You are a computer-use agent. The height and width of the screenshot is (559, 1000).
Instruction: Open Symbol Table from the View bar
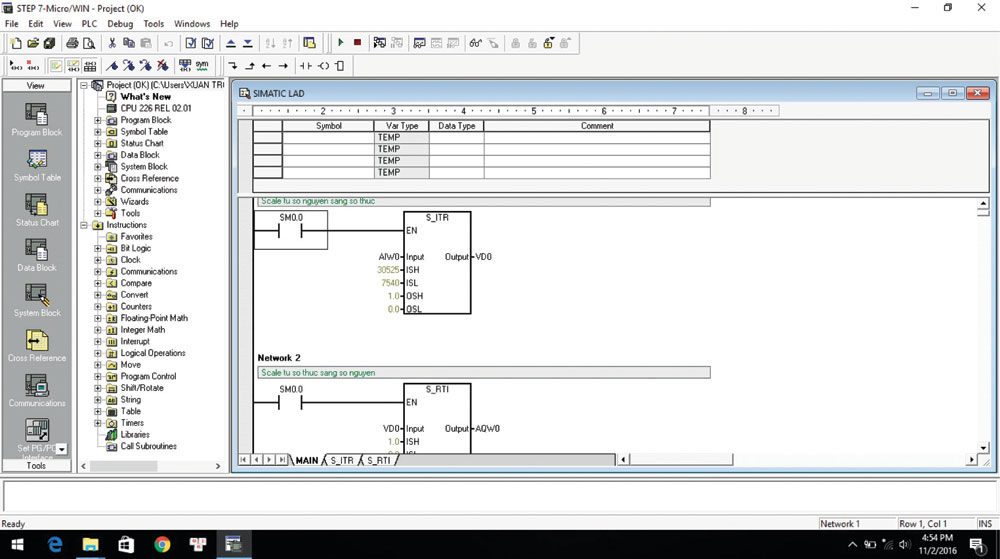pyautogui.click(x=36, y=166)
